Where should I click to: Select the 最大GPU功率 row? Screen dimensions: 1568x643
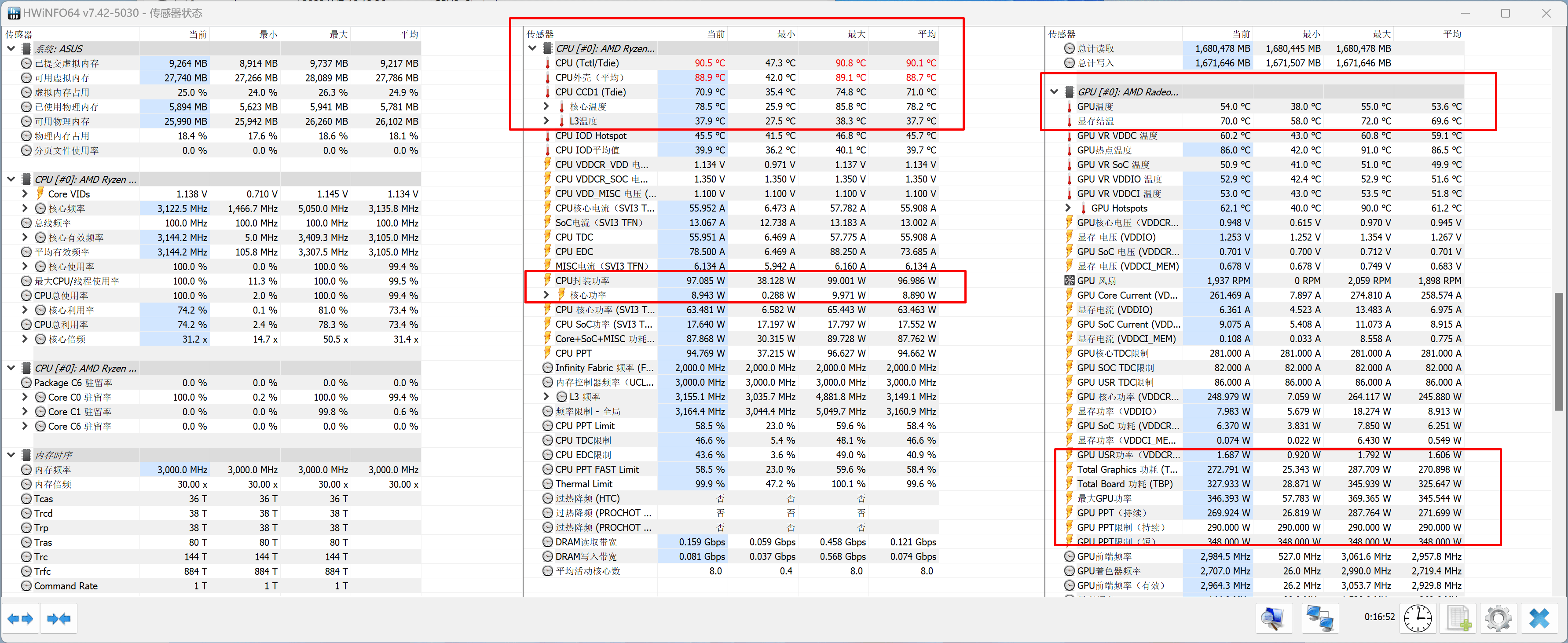point(1255,498)
